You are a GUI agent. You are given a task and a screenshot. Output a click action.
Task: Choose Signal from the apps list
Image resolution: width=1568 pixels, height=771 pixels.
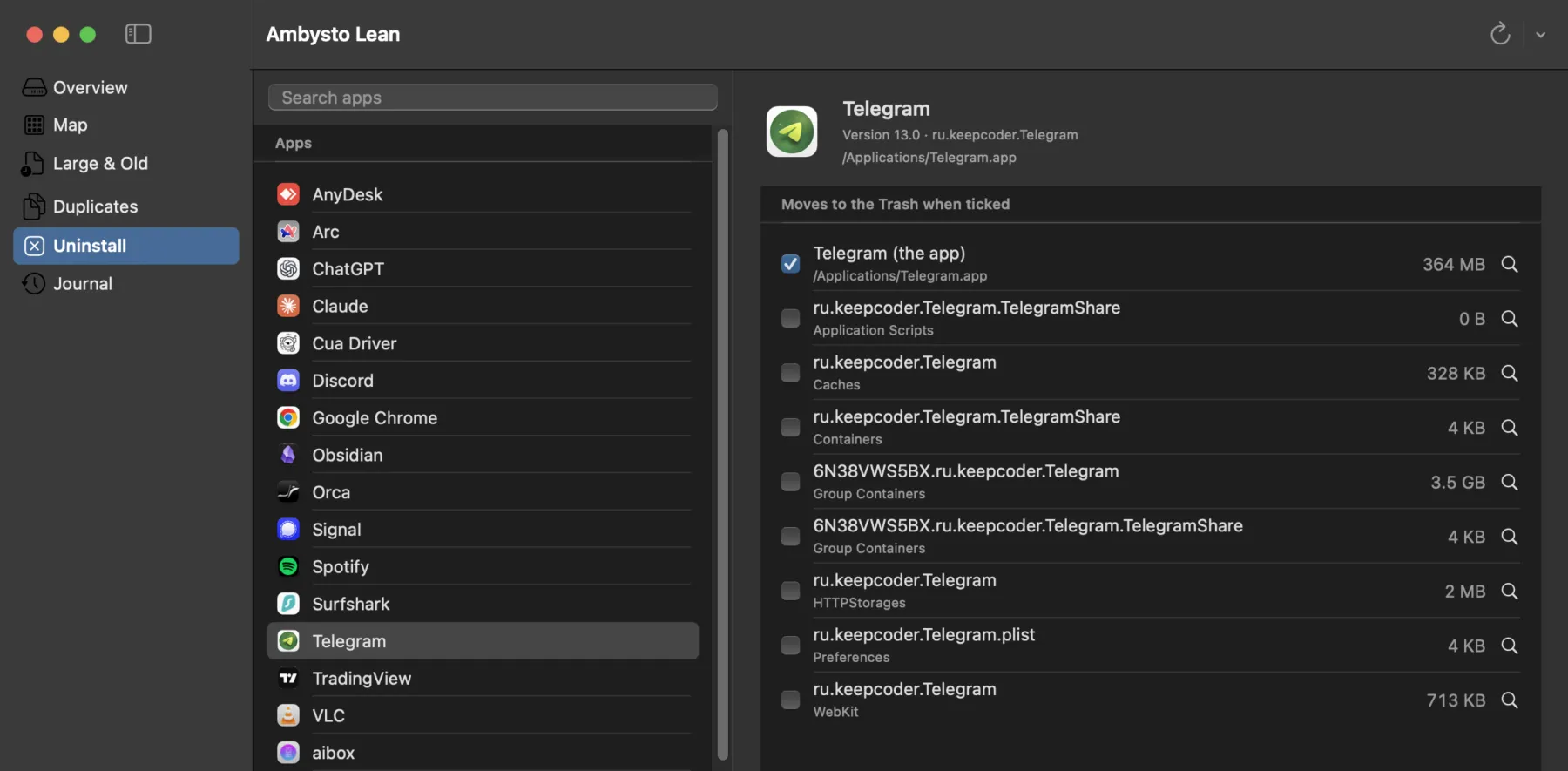(x=483, y=530)
